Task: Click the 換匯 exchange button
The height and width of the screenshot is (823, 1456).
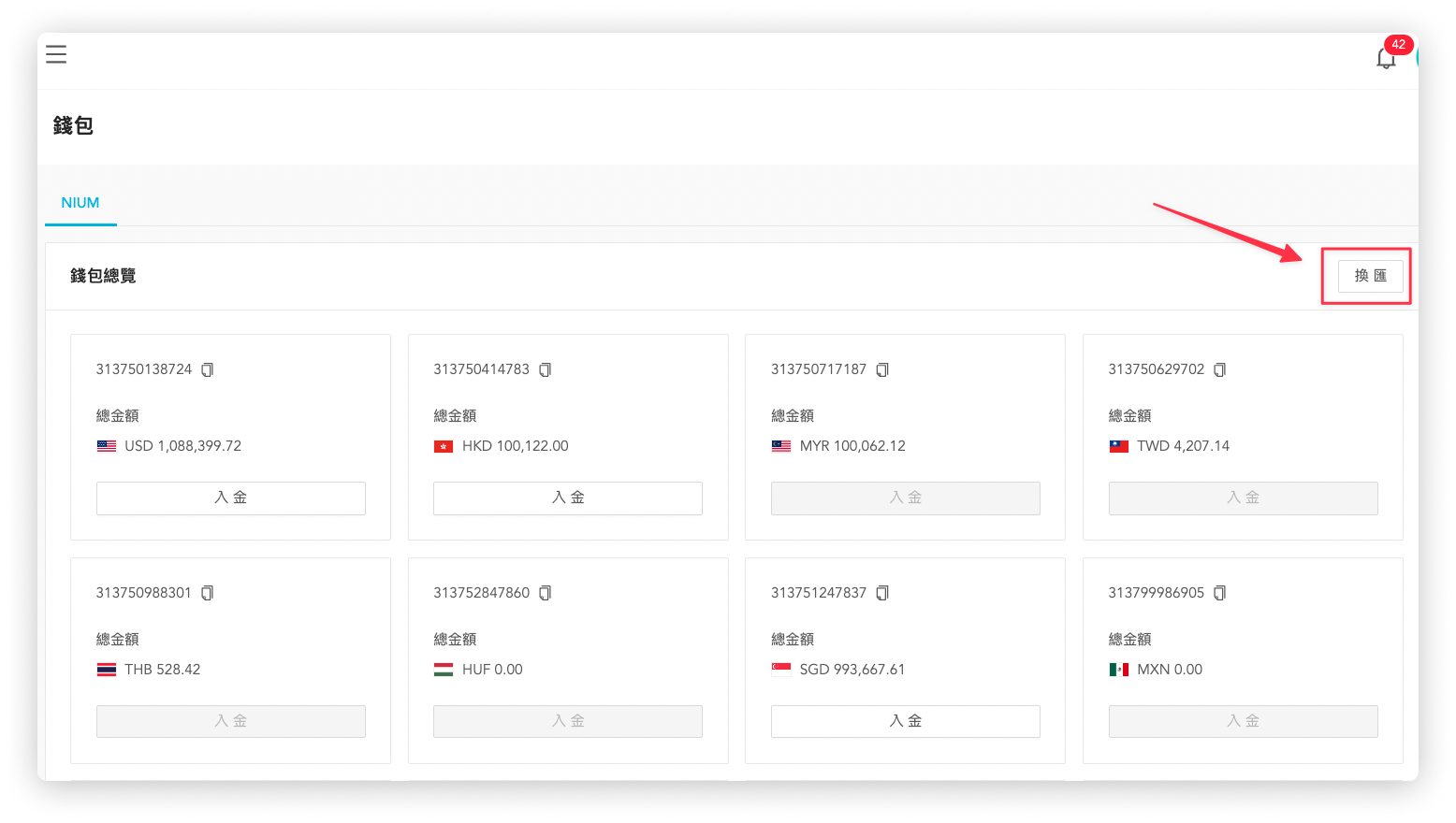Action: coord(1371,276)
